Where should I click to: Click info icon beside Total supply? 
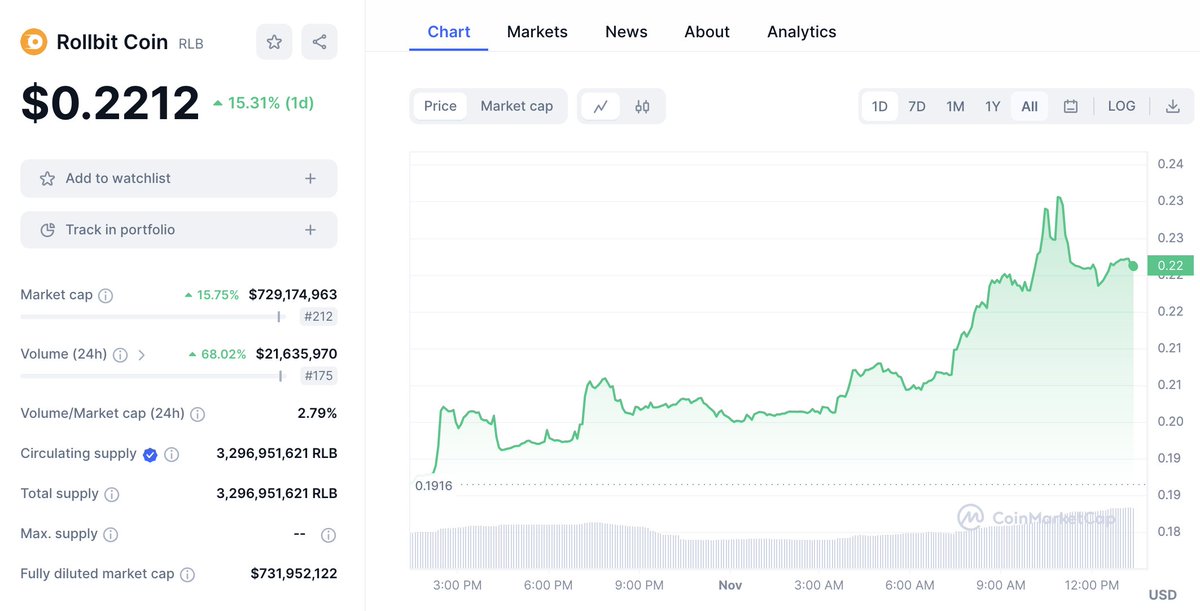click(x=112, y=494)
